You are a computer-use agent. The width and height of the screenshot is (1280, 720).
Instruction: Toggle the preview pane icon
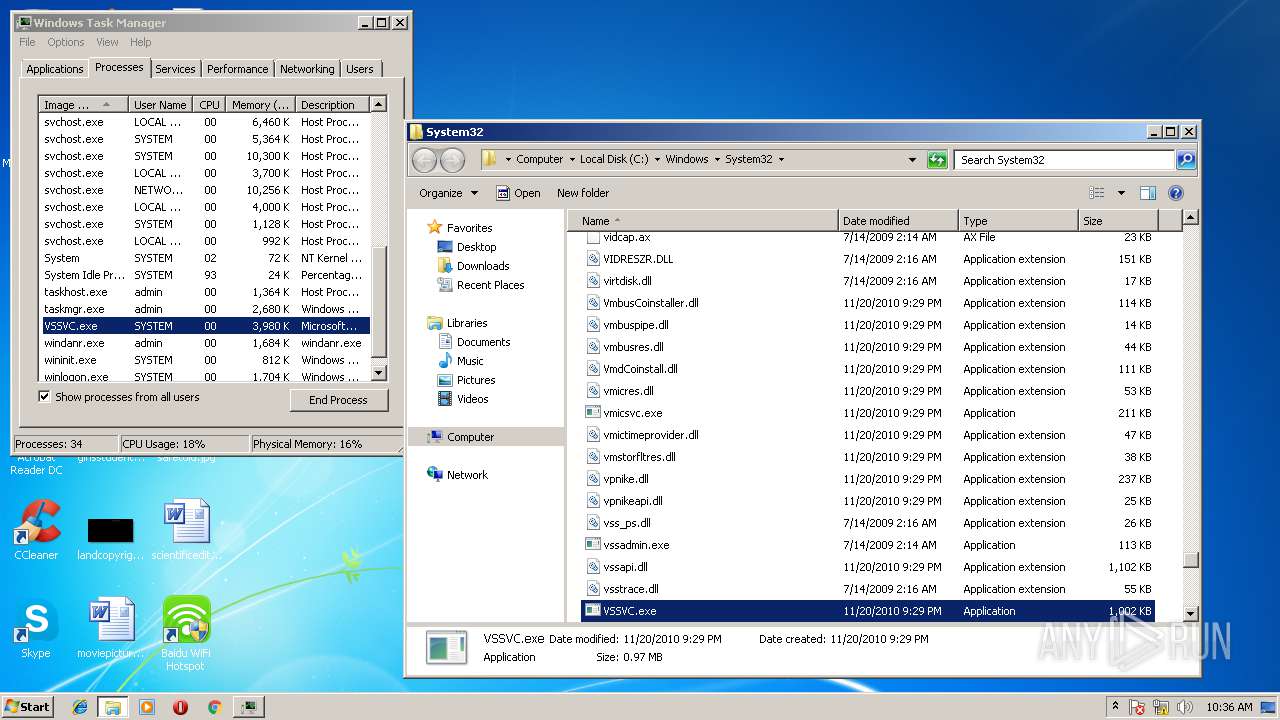tap(1148, 193)
